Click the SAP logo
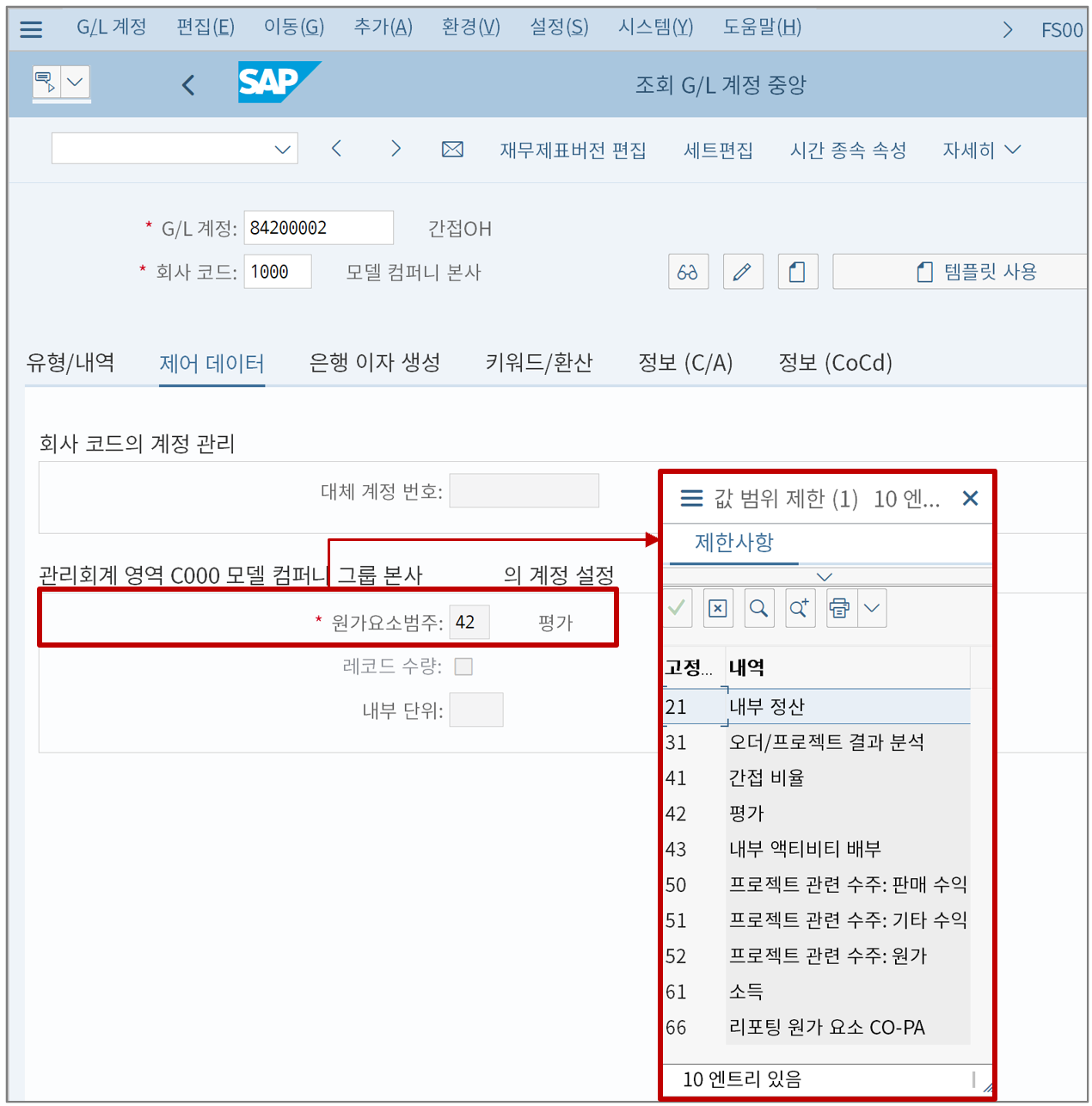The height and width of the screenshot is (1106, 1092). click(279, 82)
